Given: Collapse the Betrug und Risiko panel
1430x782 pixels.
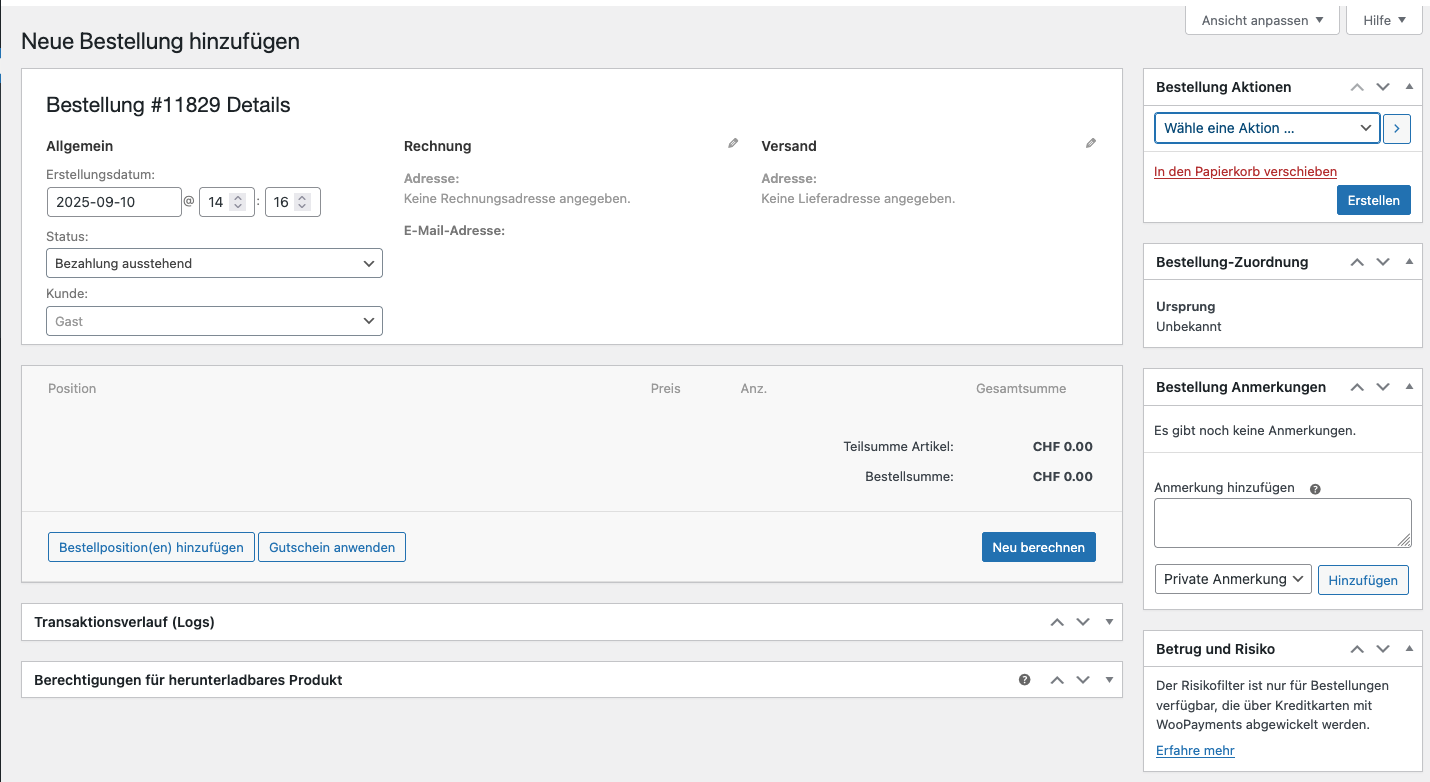Looking at the screenshot, I should click(x=1409, y=649).
